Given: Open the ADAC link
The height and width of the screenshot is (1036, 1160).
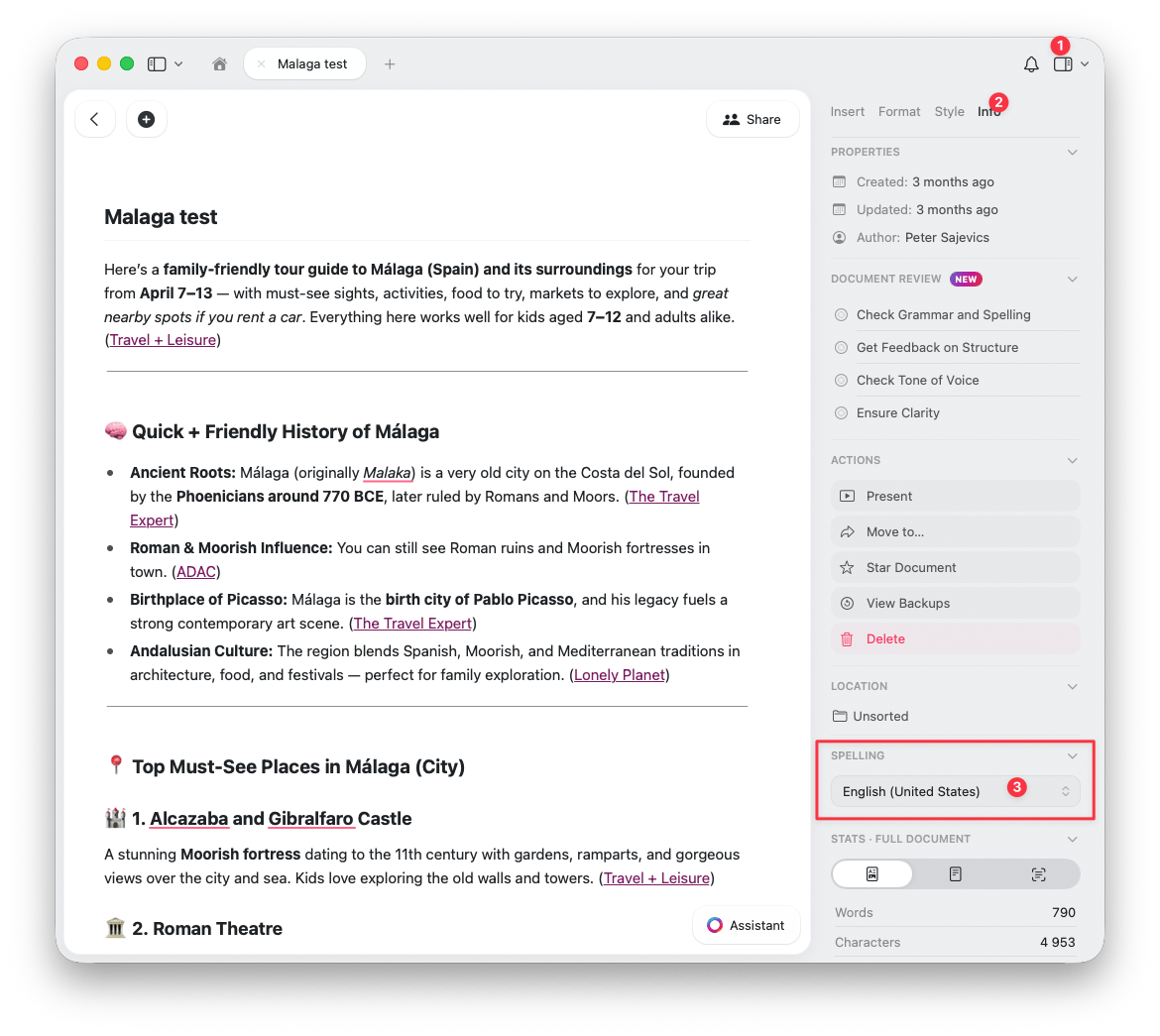Looking at the screenshot, I should [196, 572].
